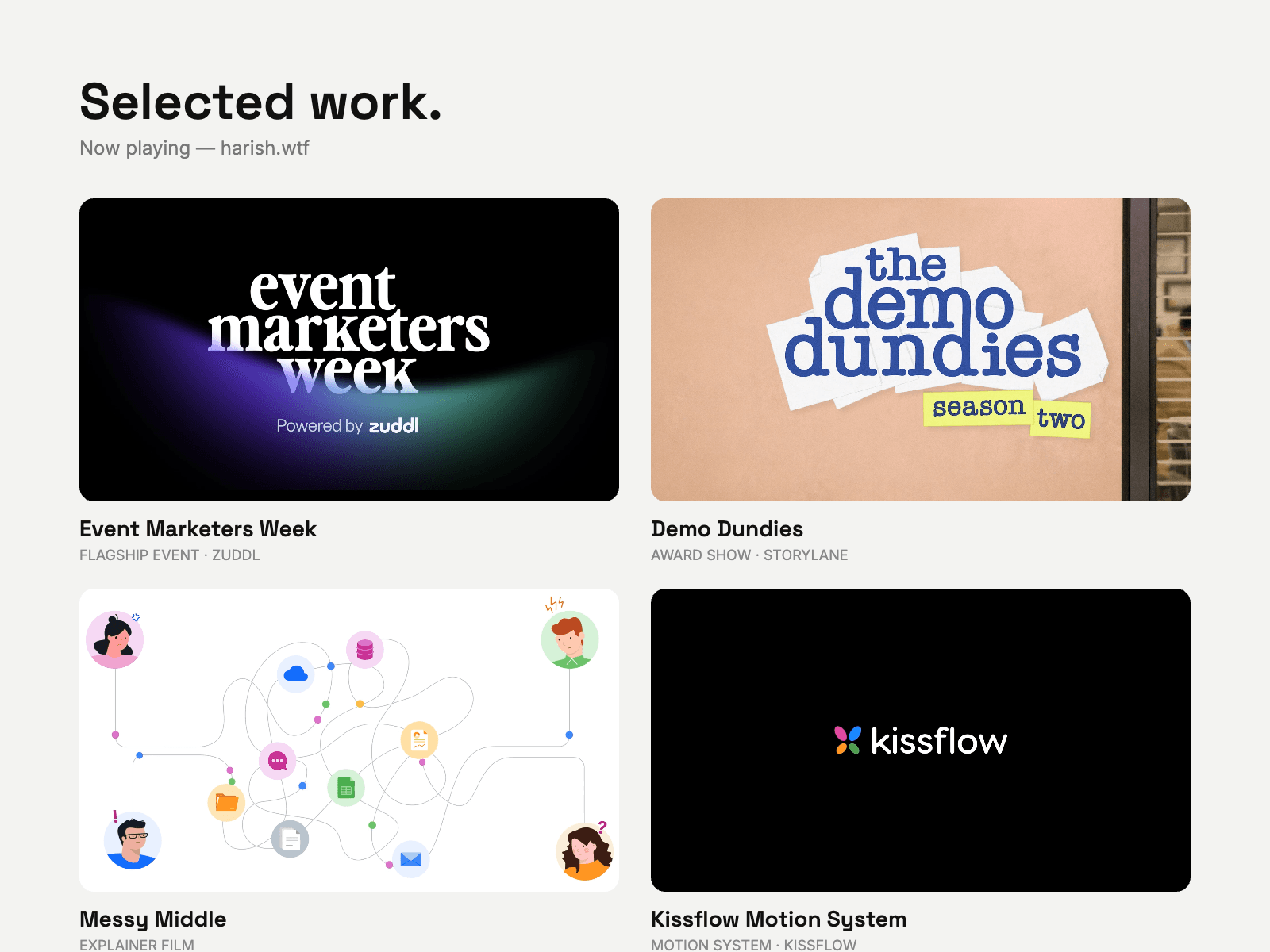Click the man with glasses avatar

(133, 840)
